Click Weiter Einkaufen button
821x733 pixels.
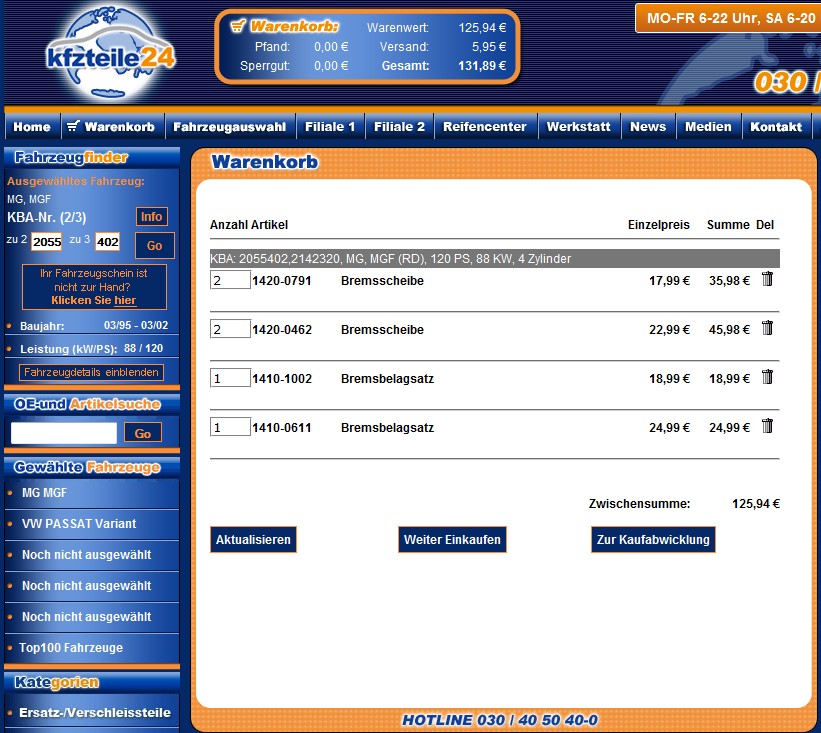451,540
